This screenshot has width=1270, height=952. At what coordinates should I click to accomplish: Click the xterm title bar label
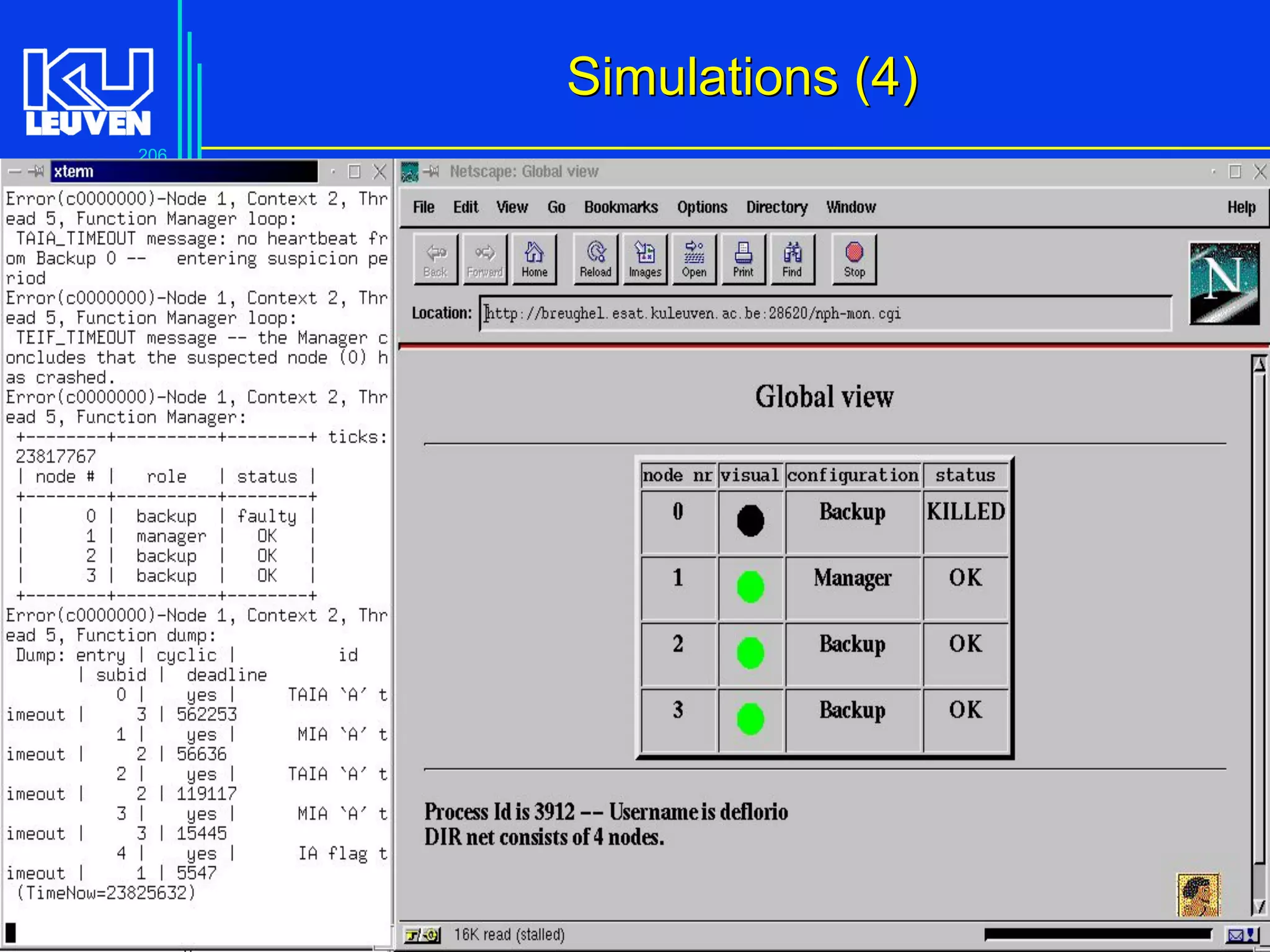(x=73, y=172)
